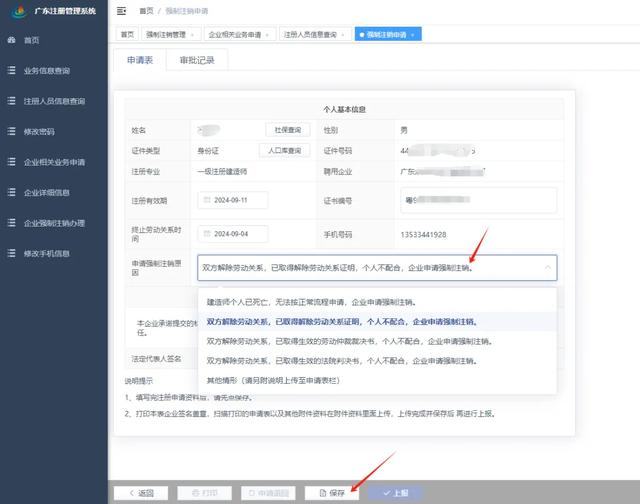
Task: Click the list icon beside 企业相关业务申请 in sidebar
Action: coord(11,162)
